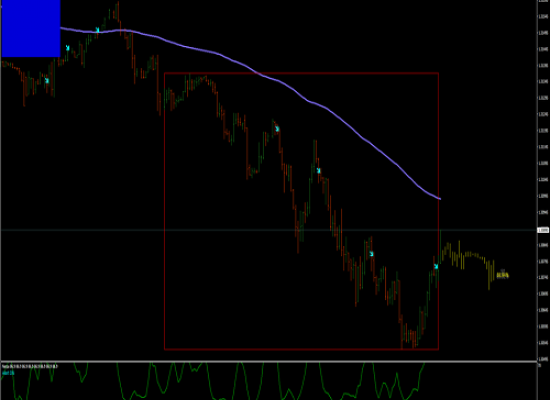This screenshot has height=400, width=550.
Task: Select cyan arrow marker on purple average line
Action: [98, 30]
